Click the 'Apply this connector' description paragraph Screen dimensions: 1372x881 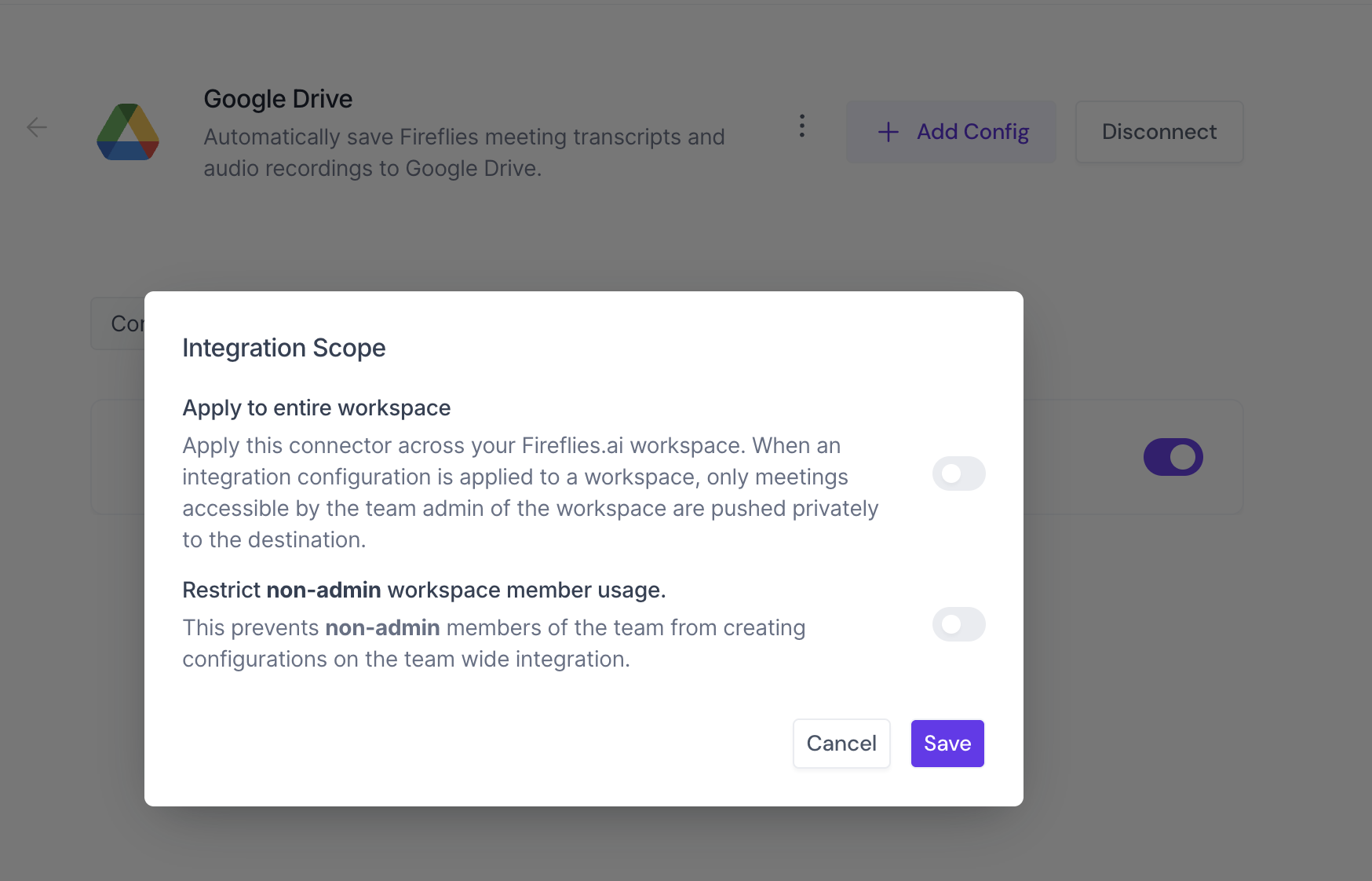(531, 492)
